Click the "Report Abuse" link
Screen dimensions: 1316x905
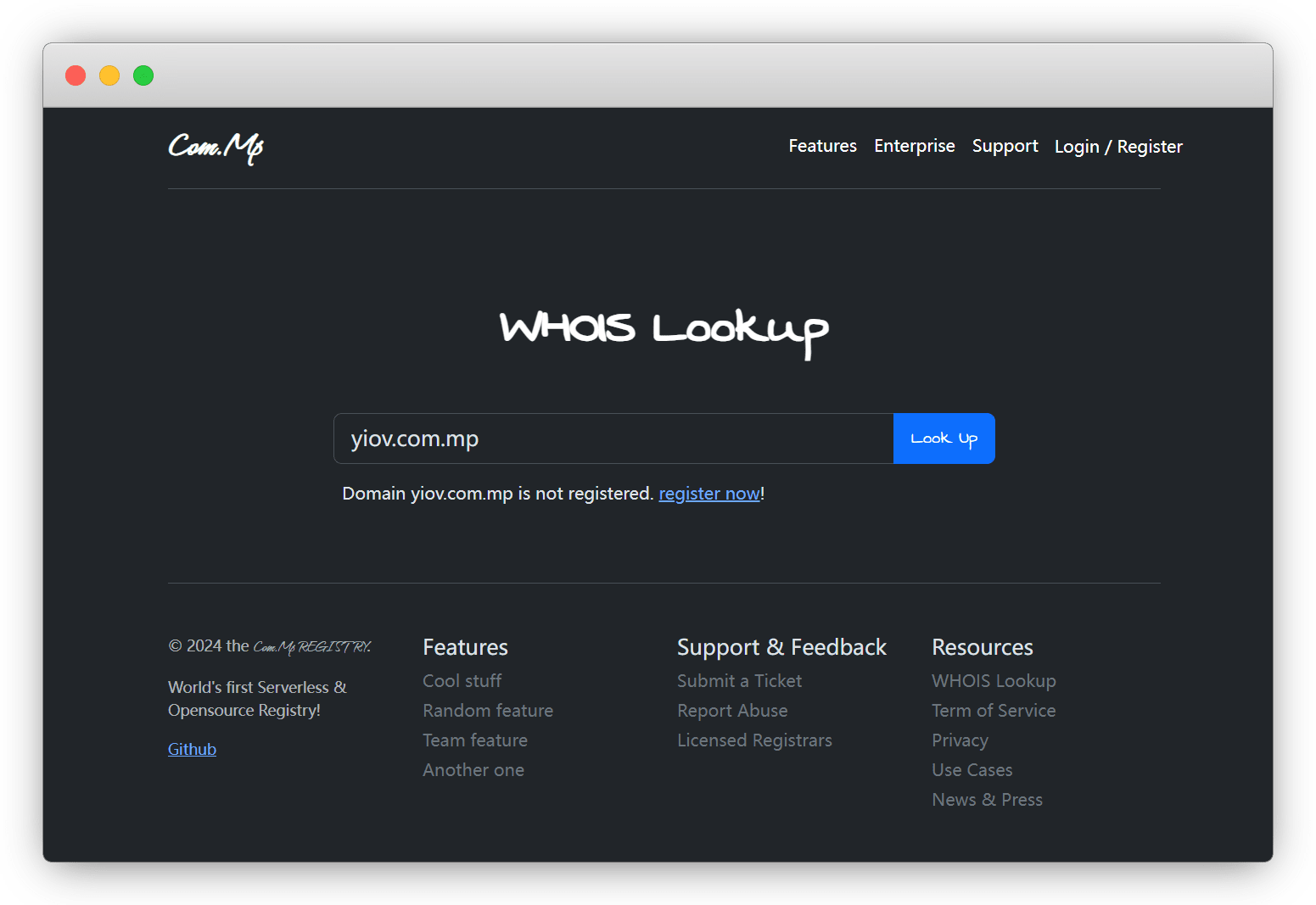pos(732,711)
